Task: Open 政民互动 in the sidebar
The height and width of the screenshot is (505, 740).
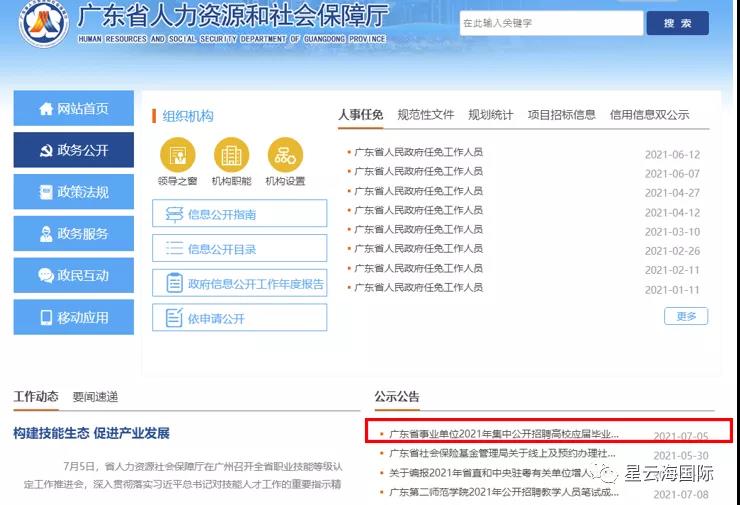Action: pos(74,275)
